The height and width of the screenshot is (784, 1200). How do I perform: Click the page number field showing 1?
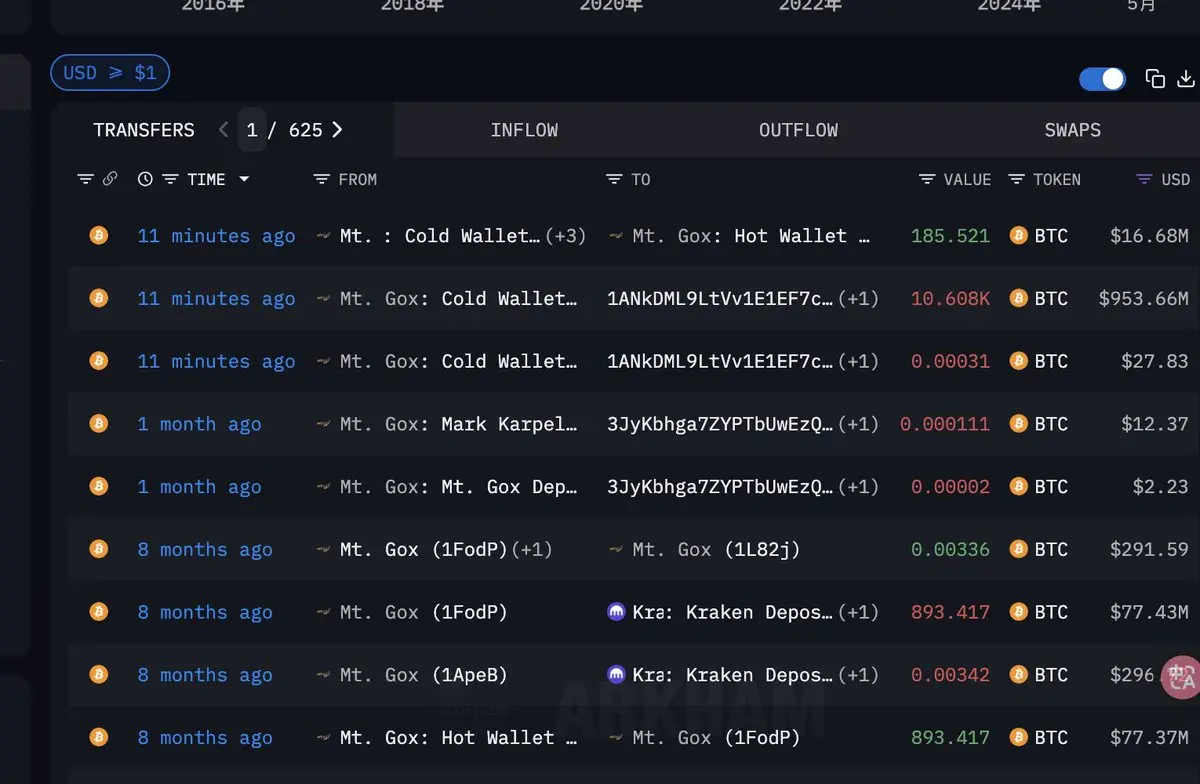252,130
